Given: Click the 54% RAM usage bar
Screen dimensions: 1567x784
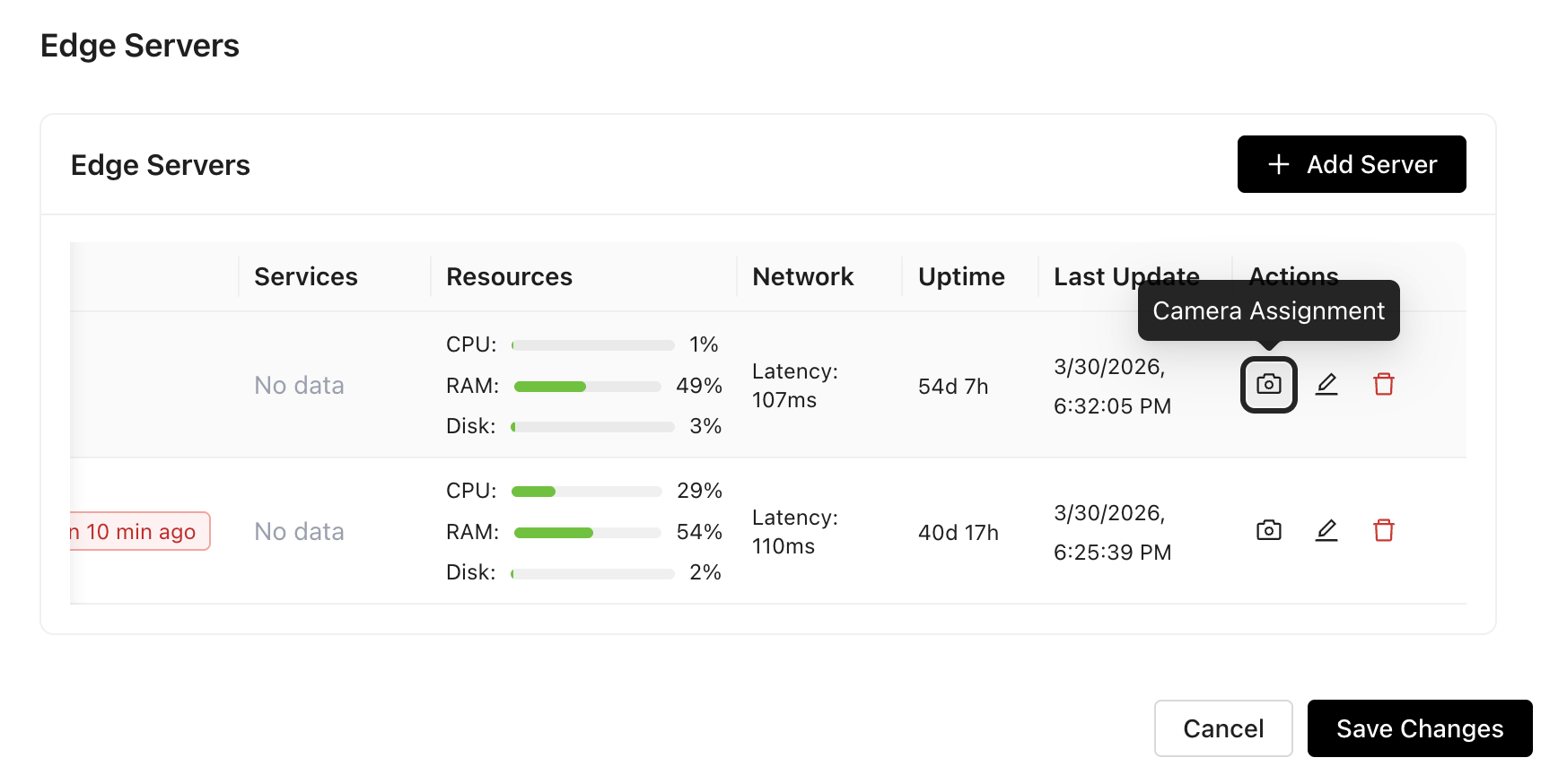Looking at the screenshot, I should (x=587, y=533).
